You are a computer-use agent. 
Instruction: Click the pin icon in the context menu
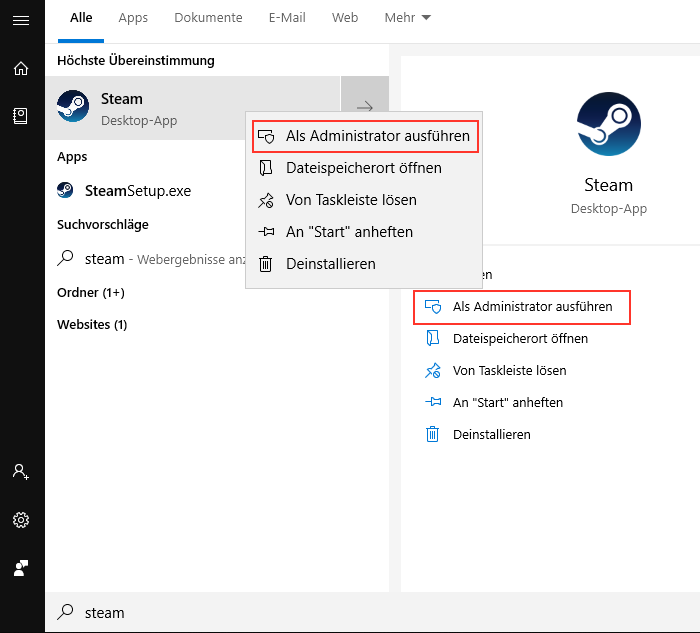(x=266, y=232)
